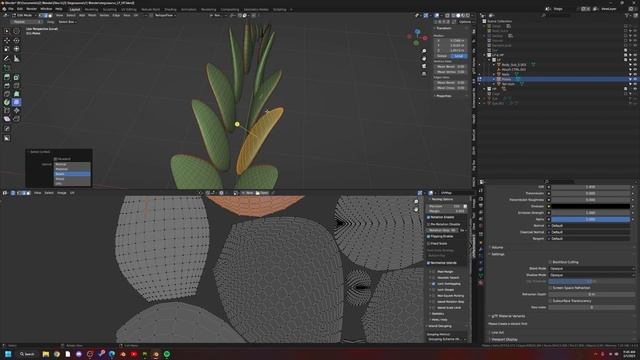Click the Local orientation button

tap(458, 56)
